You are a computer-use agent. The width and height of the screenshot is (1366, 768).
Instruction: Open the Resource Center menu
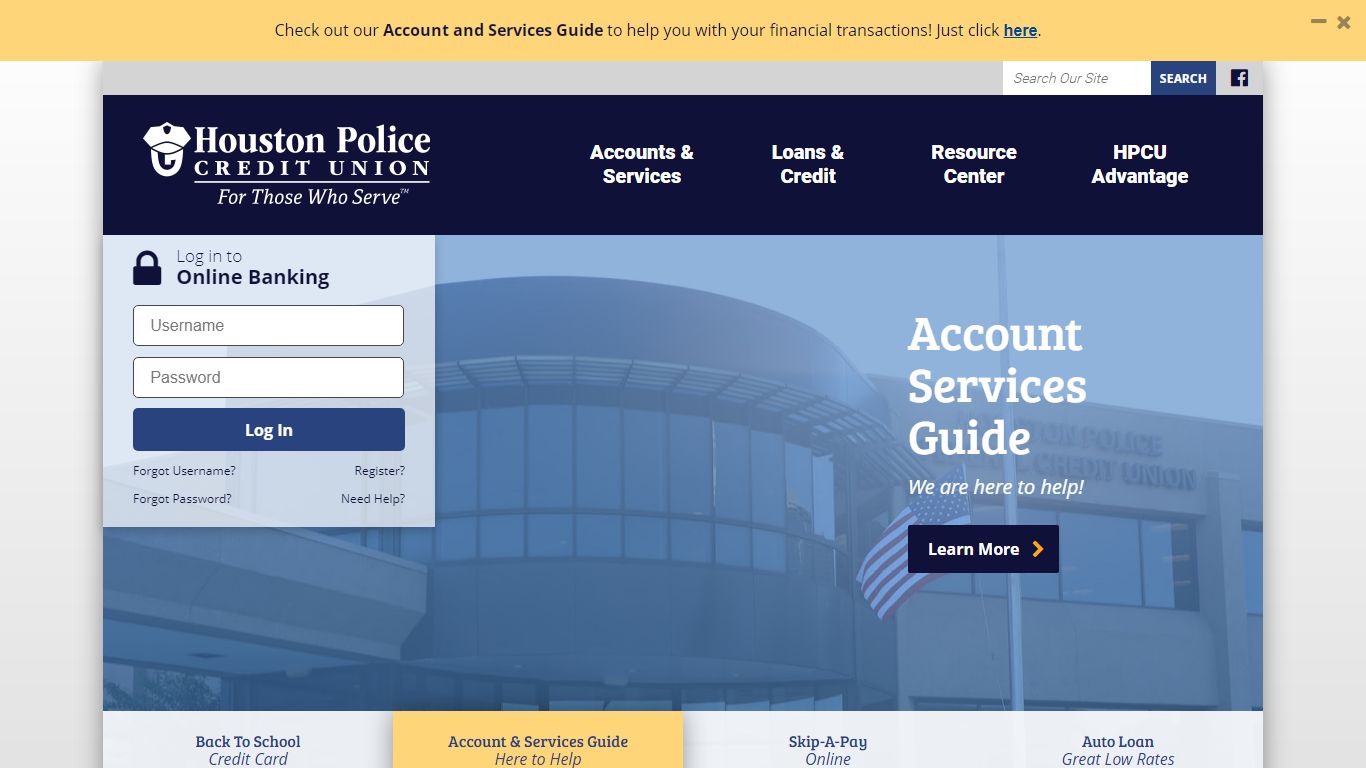click(974, 164)
